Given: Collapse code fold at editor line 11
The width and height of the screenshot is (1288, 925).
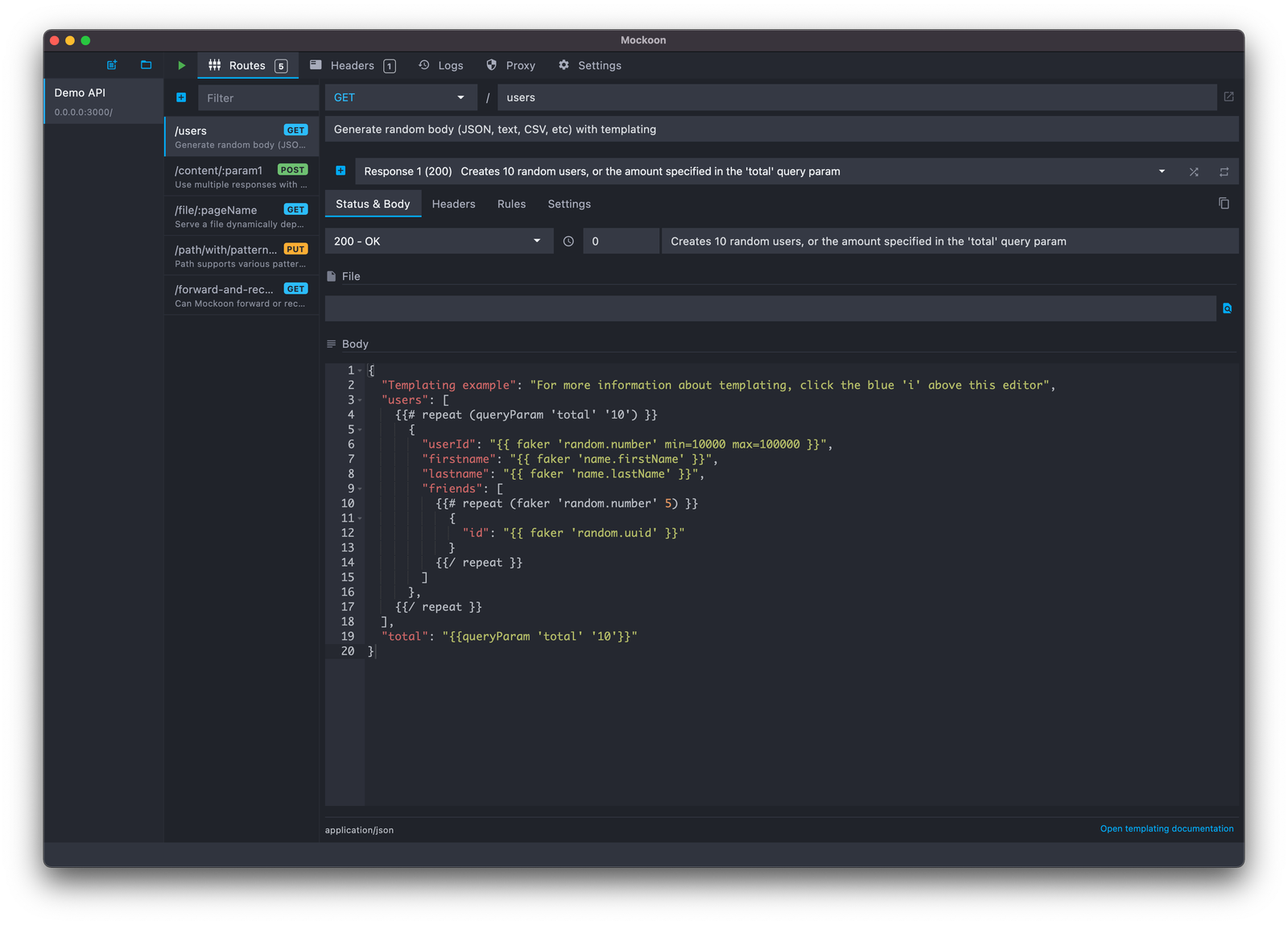Looking at the screenshot, I should [360, 518].
